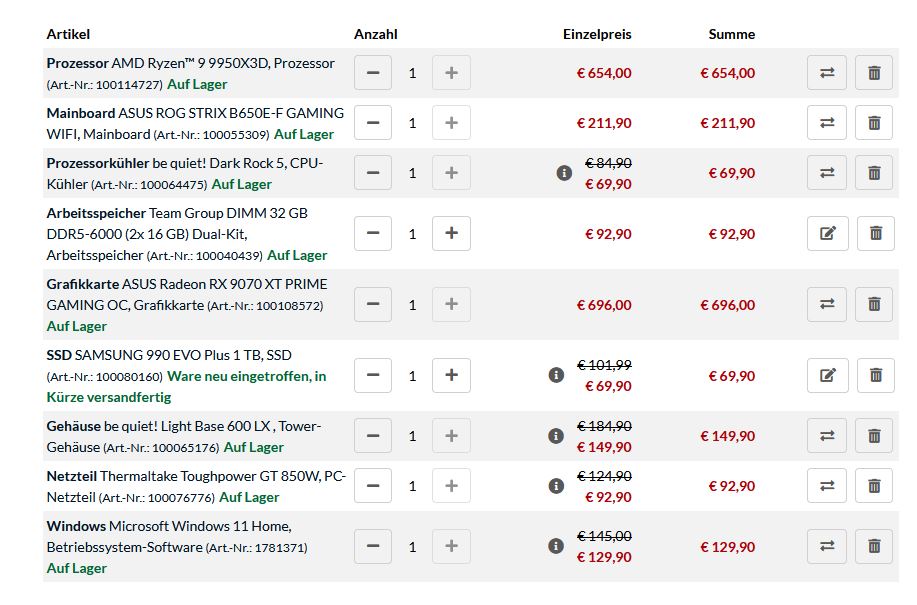Open the ASUS ROG STRIX B650E-F product link
Image resolution: width=917 pixels, height=605 pixels.
[195, 123]
